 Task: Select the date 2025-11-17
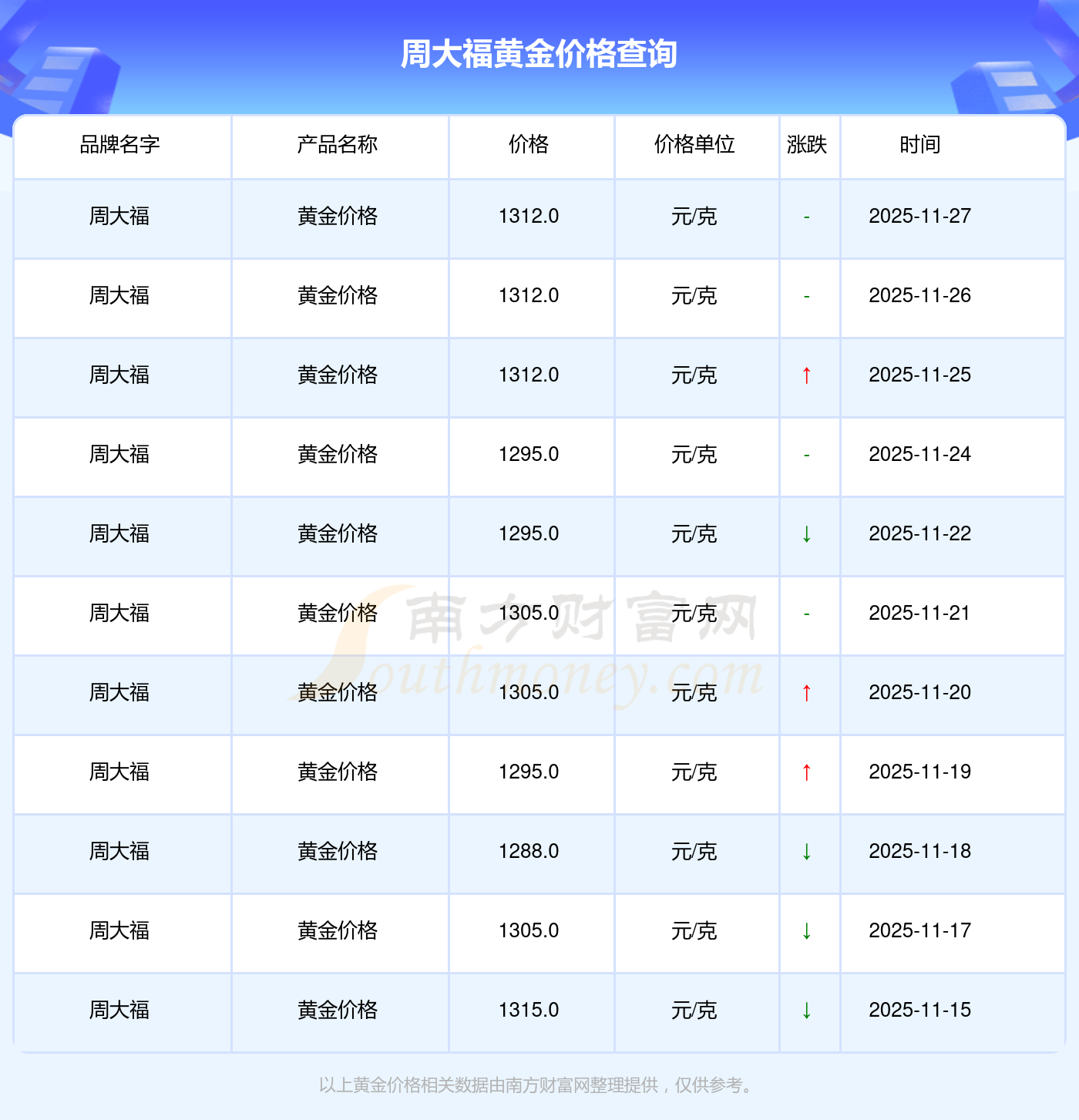[x=920, y=931]
